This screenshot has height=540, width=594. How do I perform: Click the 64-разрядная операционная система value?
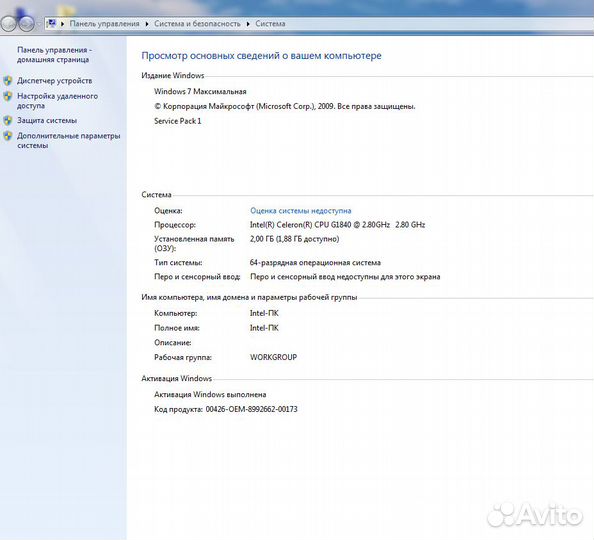[315, 263]
